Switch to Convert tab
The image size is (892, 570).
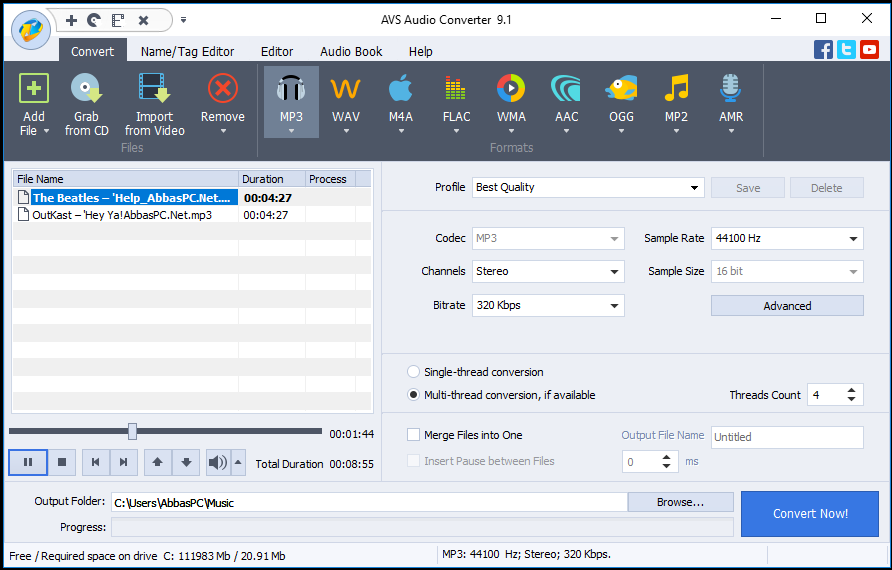click(x=92, y=51)
